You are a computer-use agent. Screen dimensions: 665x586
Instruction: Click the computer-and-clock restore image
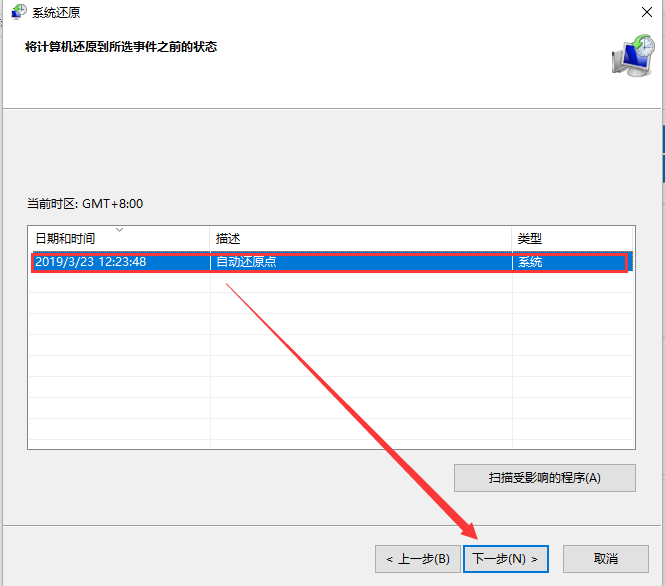tap(632, 56)
